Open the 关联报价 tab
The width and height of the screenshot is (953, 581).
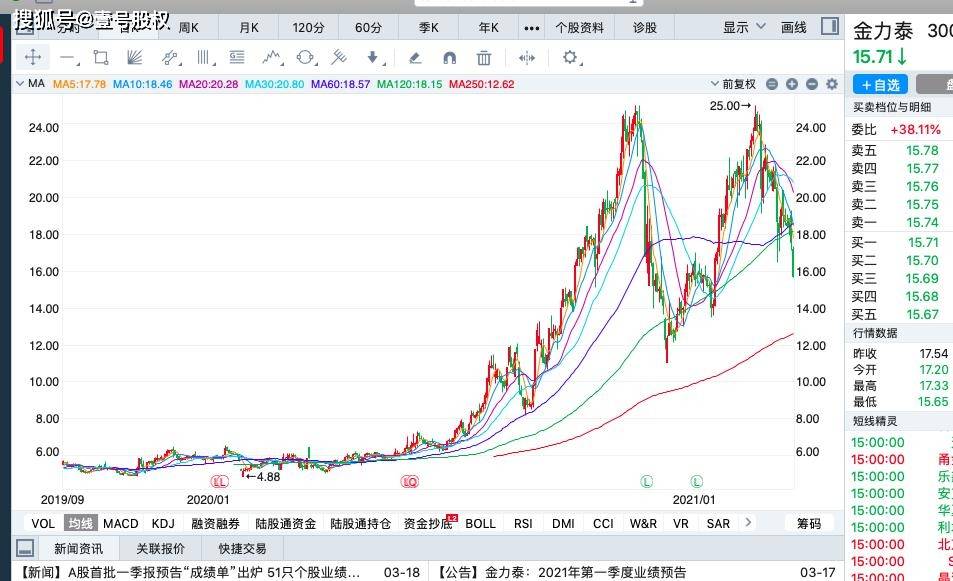pos(160,548)
